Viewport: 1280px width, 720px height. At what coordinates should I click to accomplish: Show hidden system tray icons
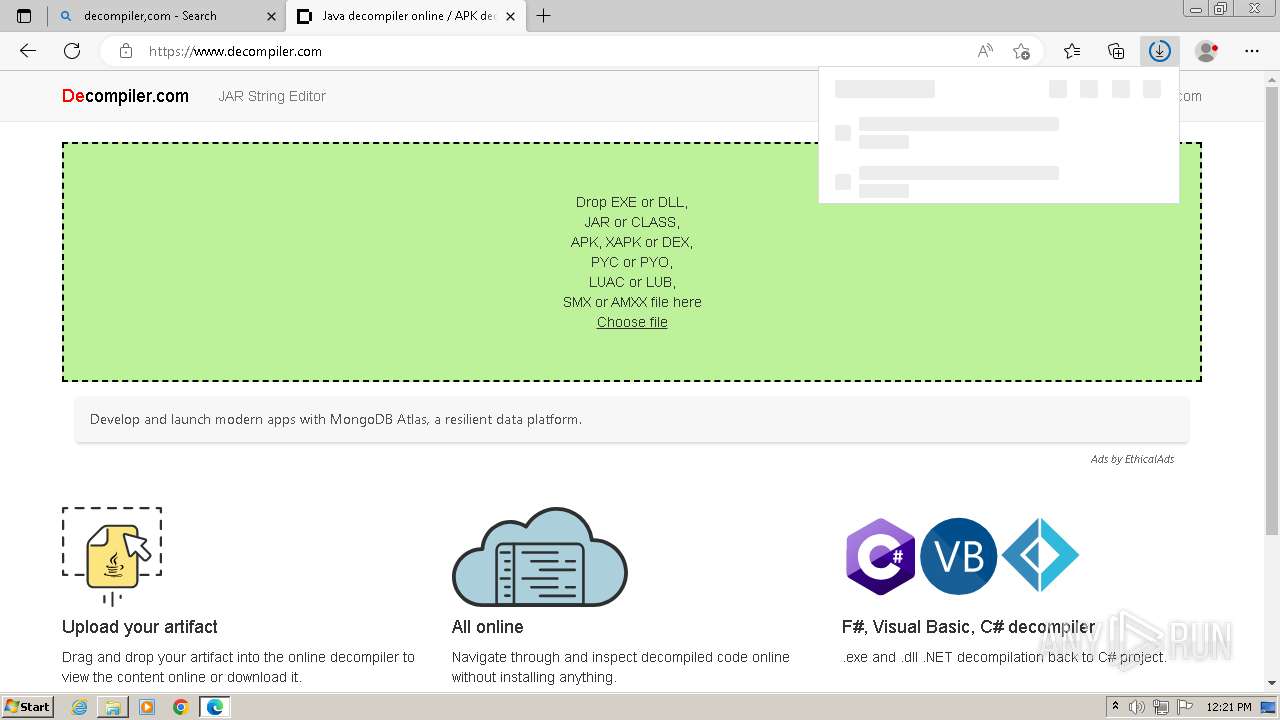point(1115,707)
